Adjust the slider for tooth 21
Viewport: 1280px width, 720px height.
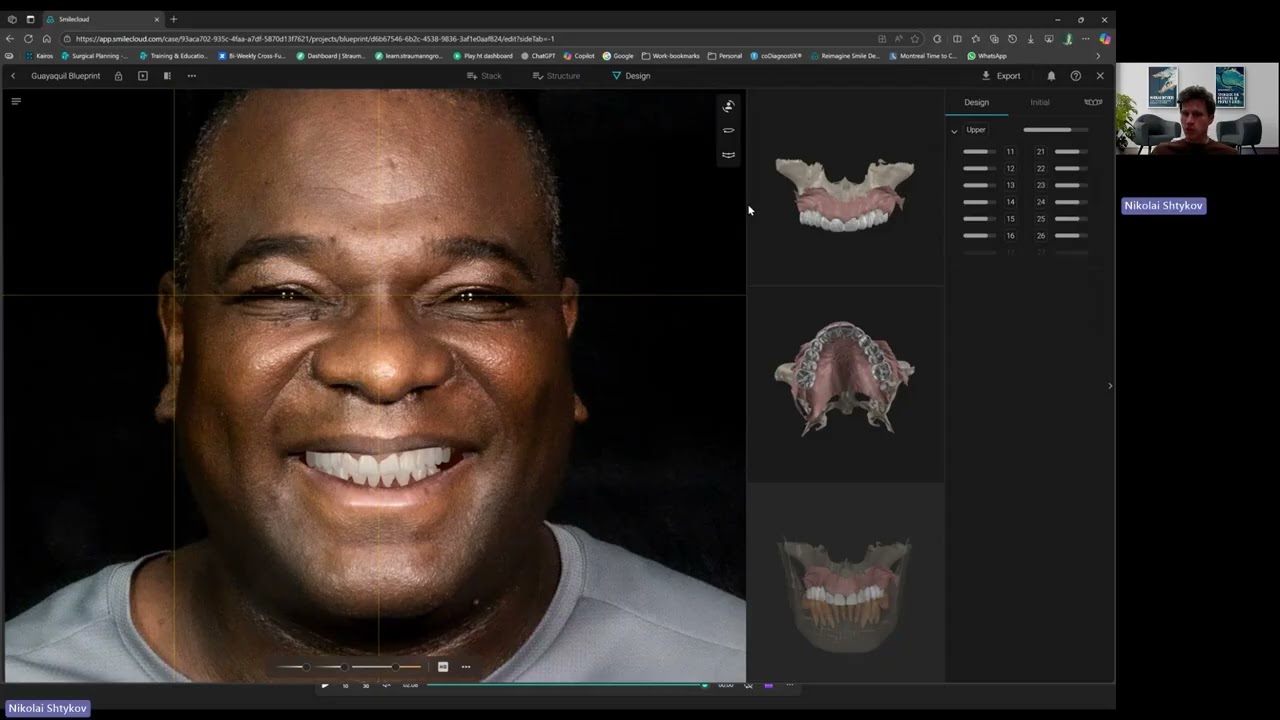click(1071, 152)
